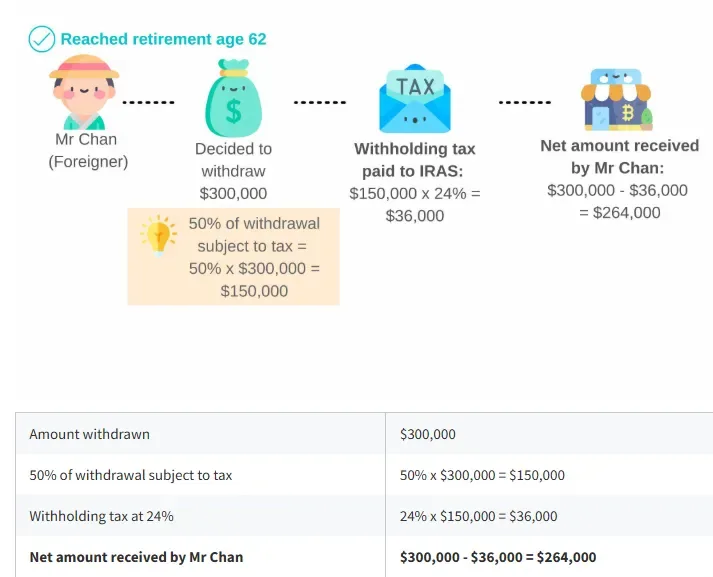Click 'Decided to withdraw $300,000' text

(233, 171)
